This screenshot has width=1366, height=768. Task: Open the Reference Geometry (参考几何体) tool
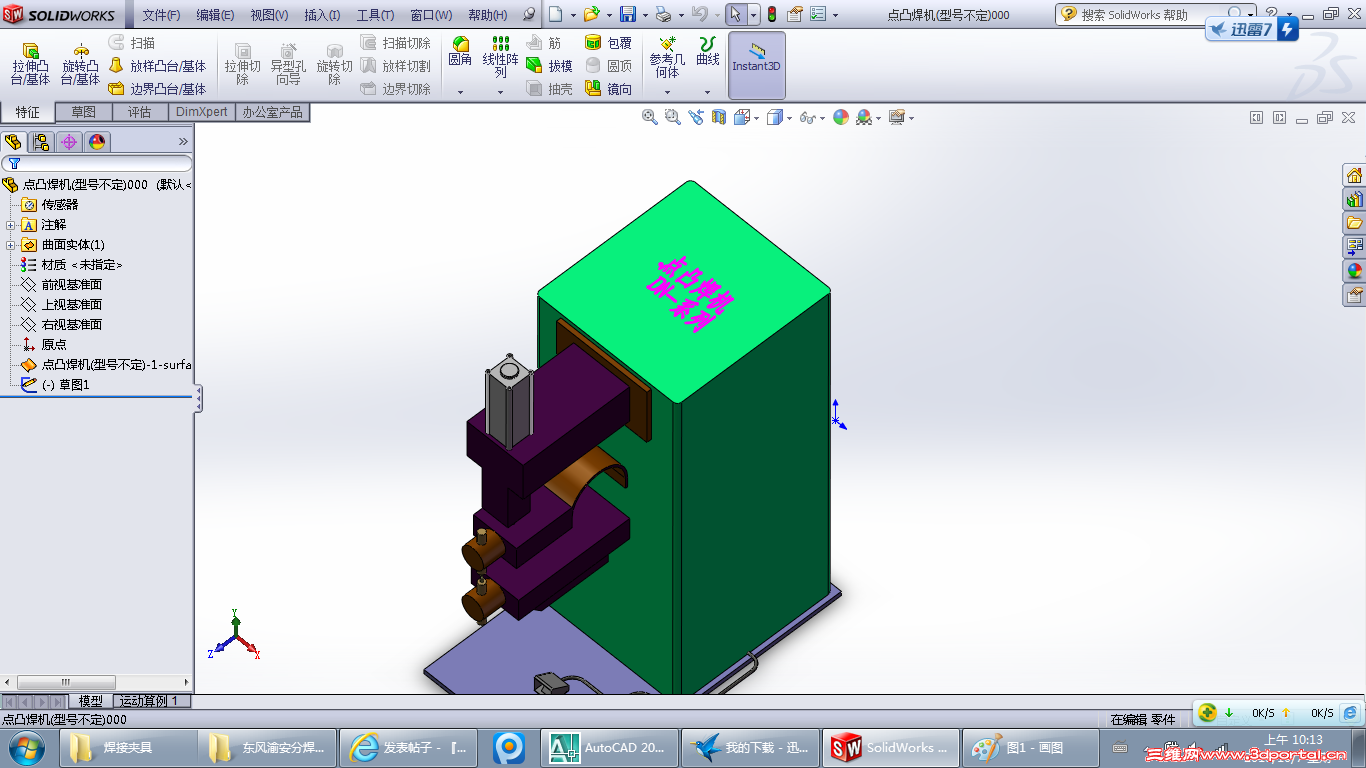pos(667,57)
